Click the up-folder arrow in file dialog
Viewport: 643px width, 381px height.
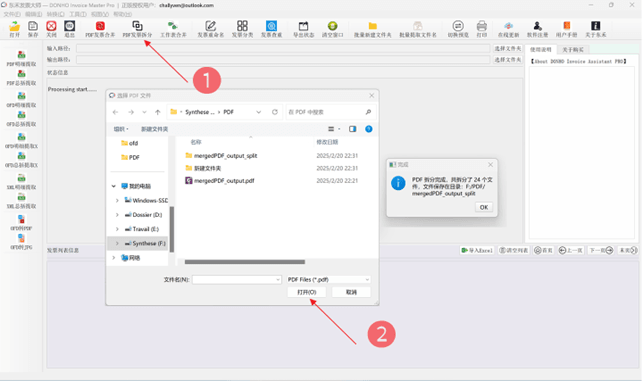(x=157, y=112)
